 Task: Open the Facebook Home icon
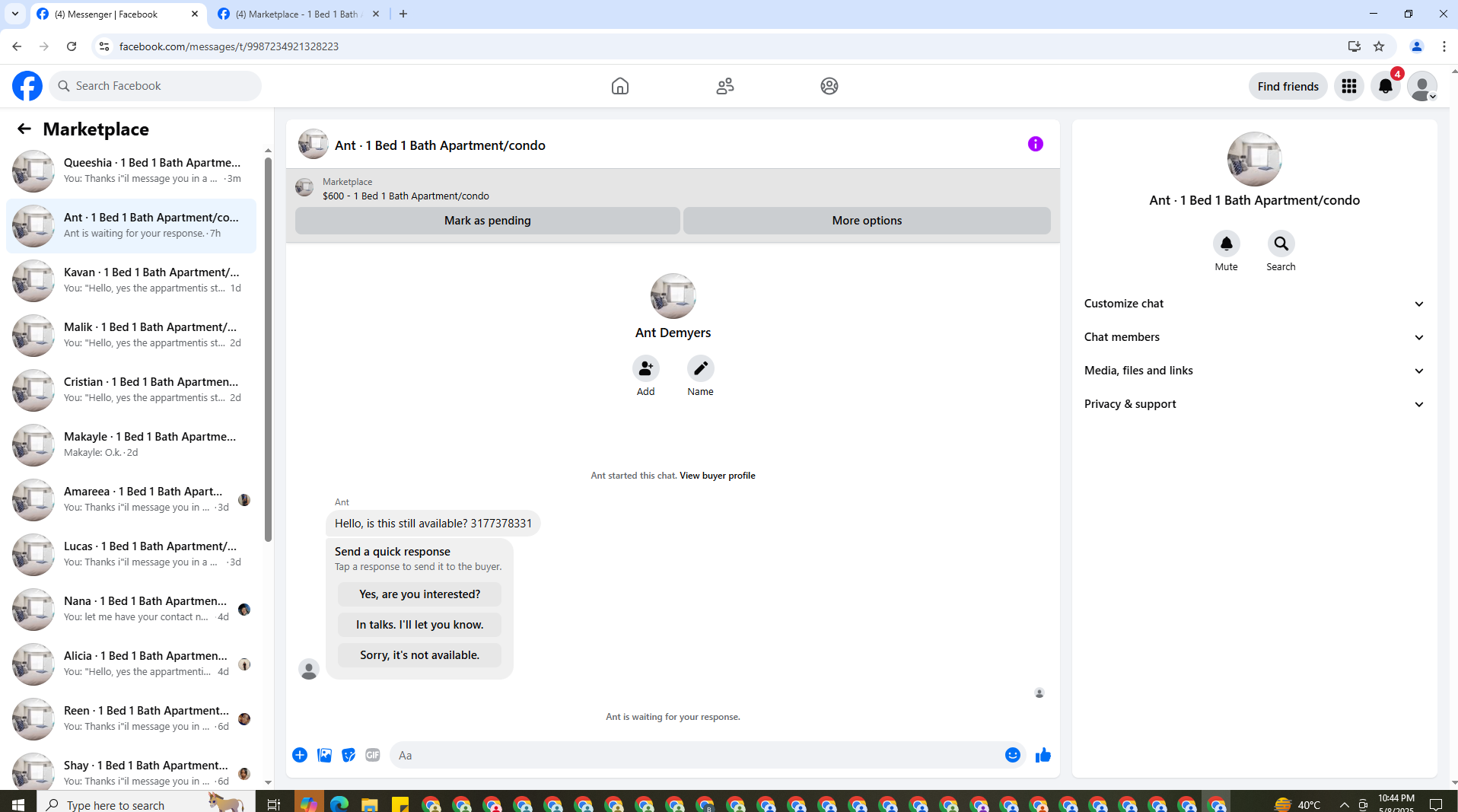click(x=620, y=86)
